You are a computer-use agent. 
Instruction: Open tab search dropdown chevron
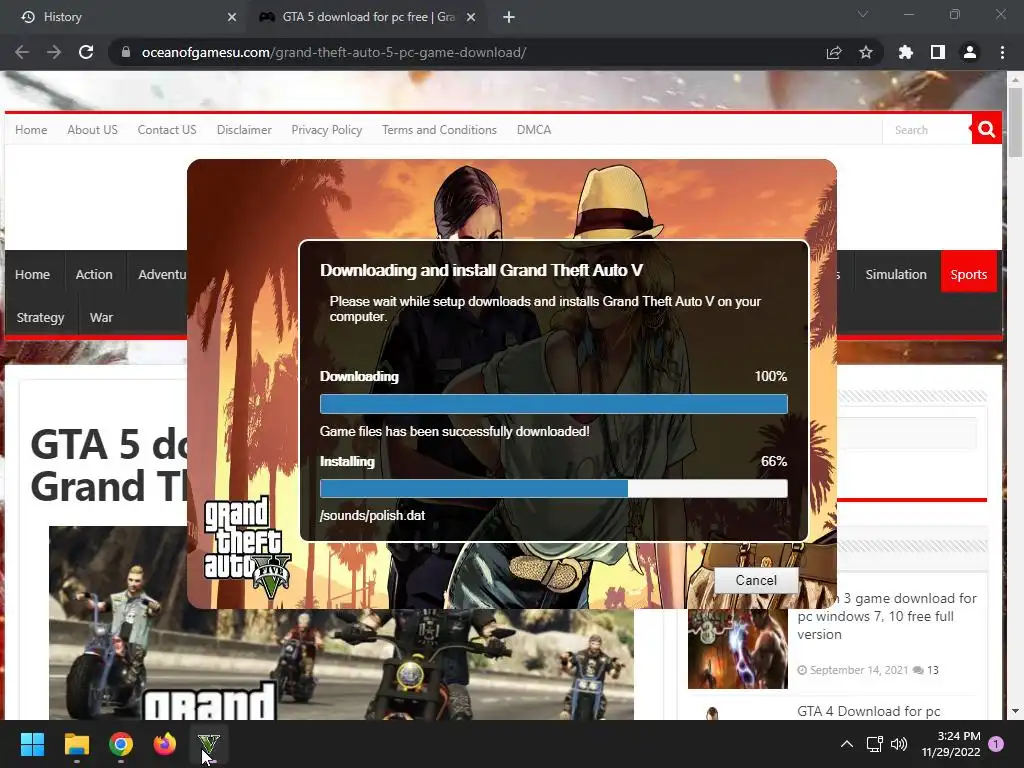(863, 14)
